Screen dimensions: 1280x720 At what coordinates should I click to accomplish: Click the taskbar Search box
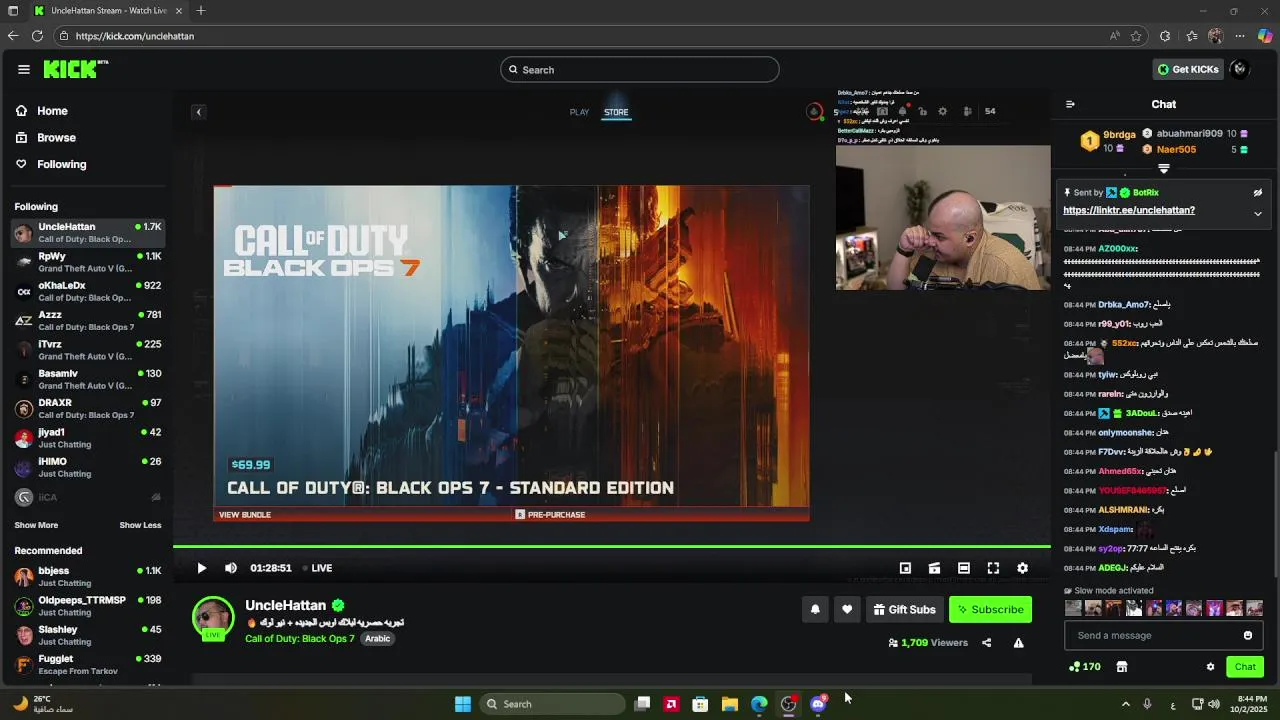553,704
